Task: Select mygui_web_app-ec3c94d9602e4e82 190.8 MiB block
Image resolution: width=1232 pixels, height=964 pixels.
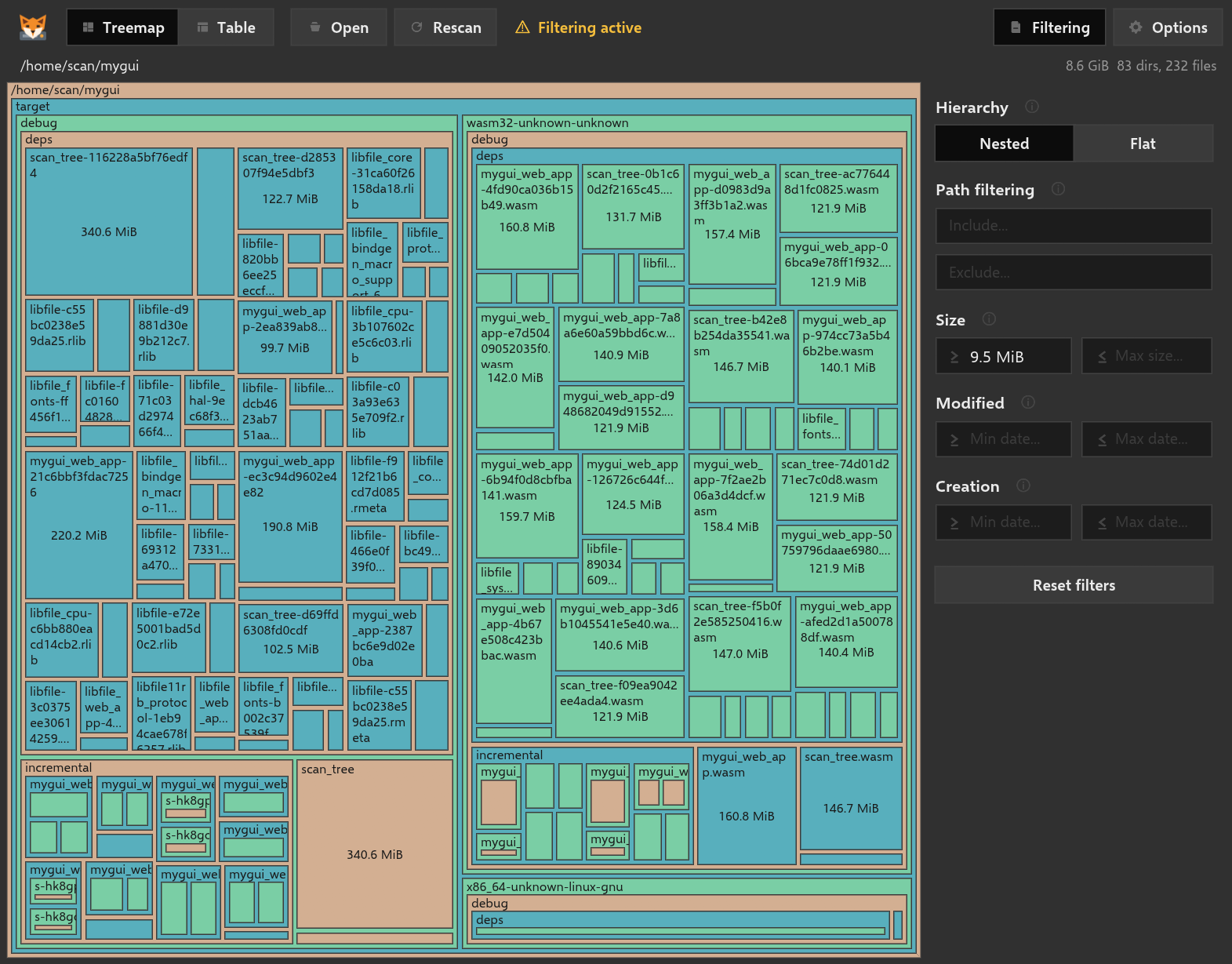Action: pos(290,517)
